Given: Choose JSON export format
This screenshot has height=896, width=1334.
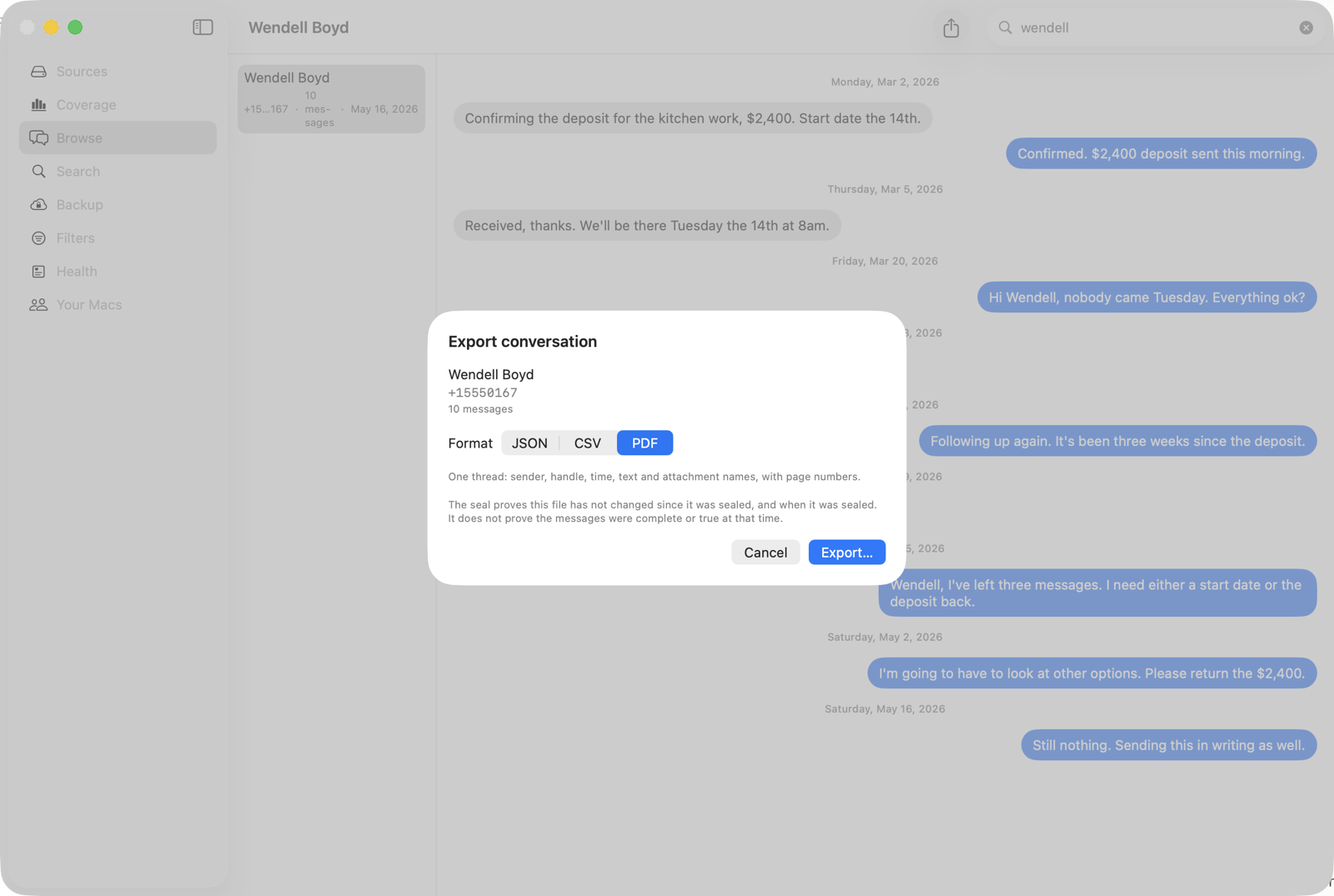Looking at the screenshot, I should click(529, 443).
